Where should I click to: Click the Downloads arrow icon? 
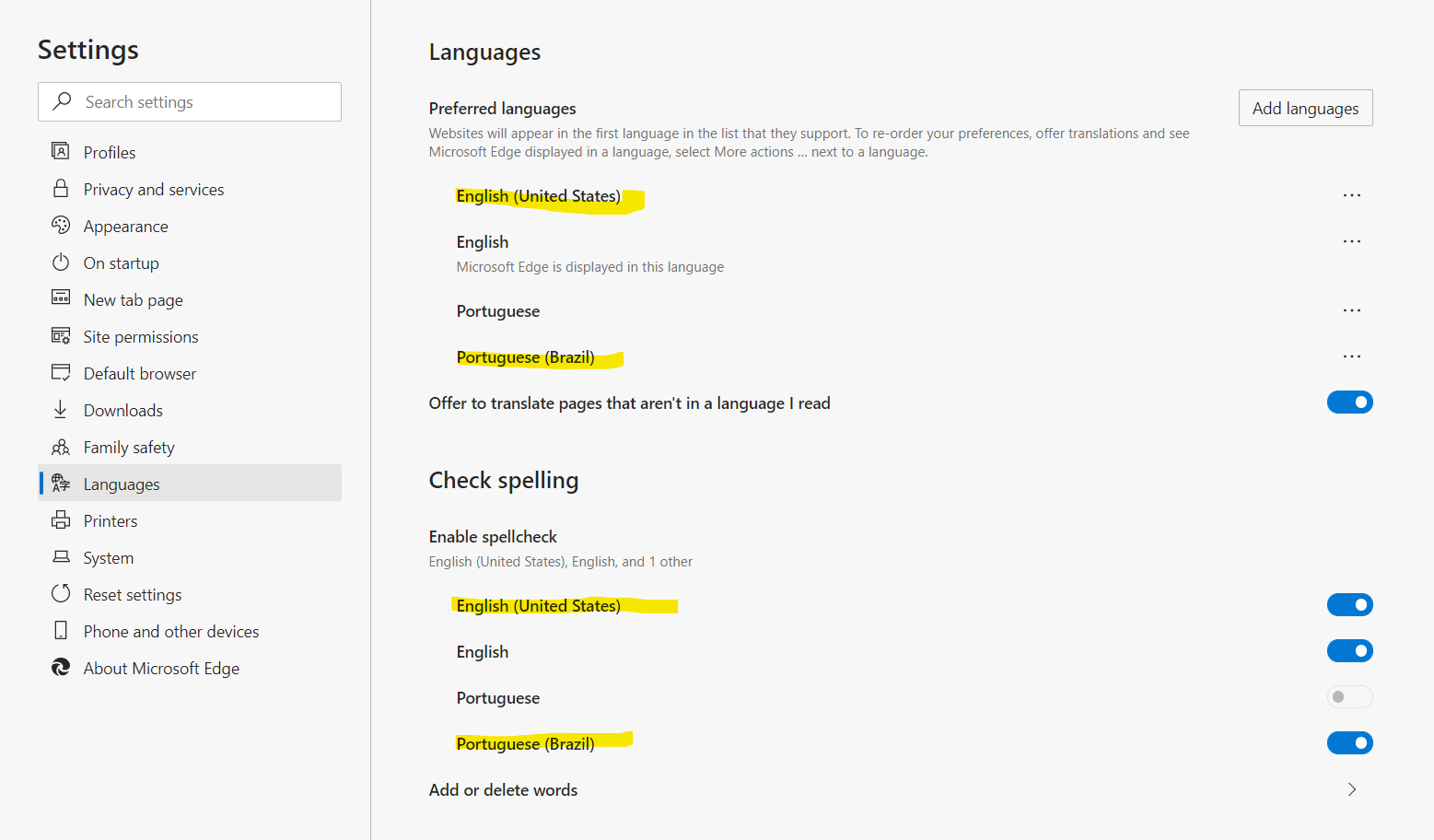pyautogui.click(x=61, y=409)
